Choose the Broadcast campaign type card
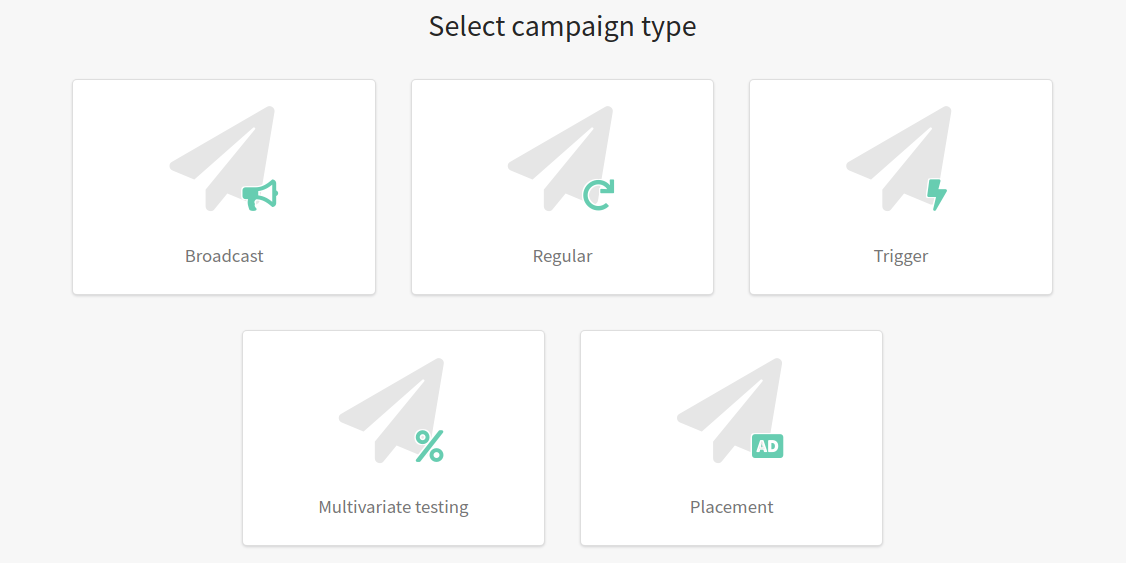The image size is (1126, 563). (224, 187)
